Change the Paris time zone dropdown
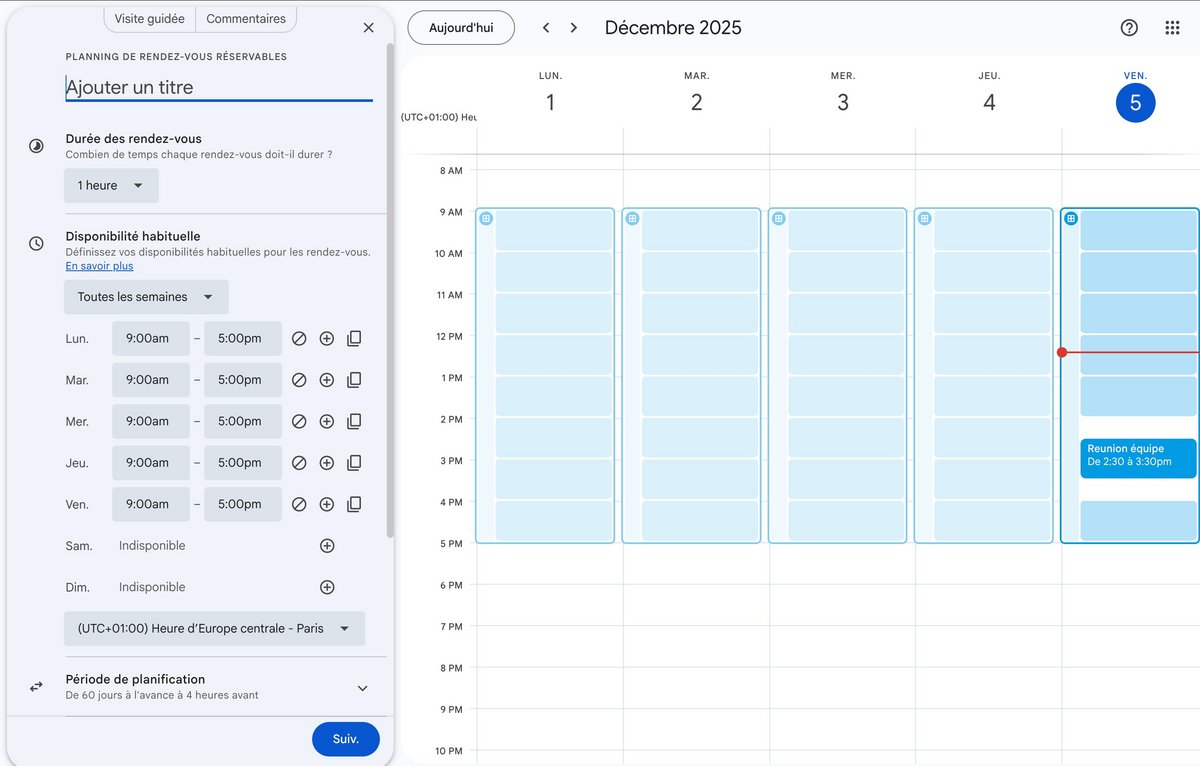Viewport: 1200px width, 766px height. click(x=214, y=629)
